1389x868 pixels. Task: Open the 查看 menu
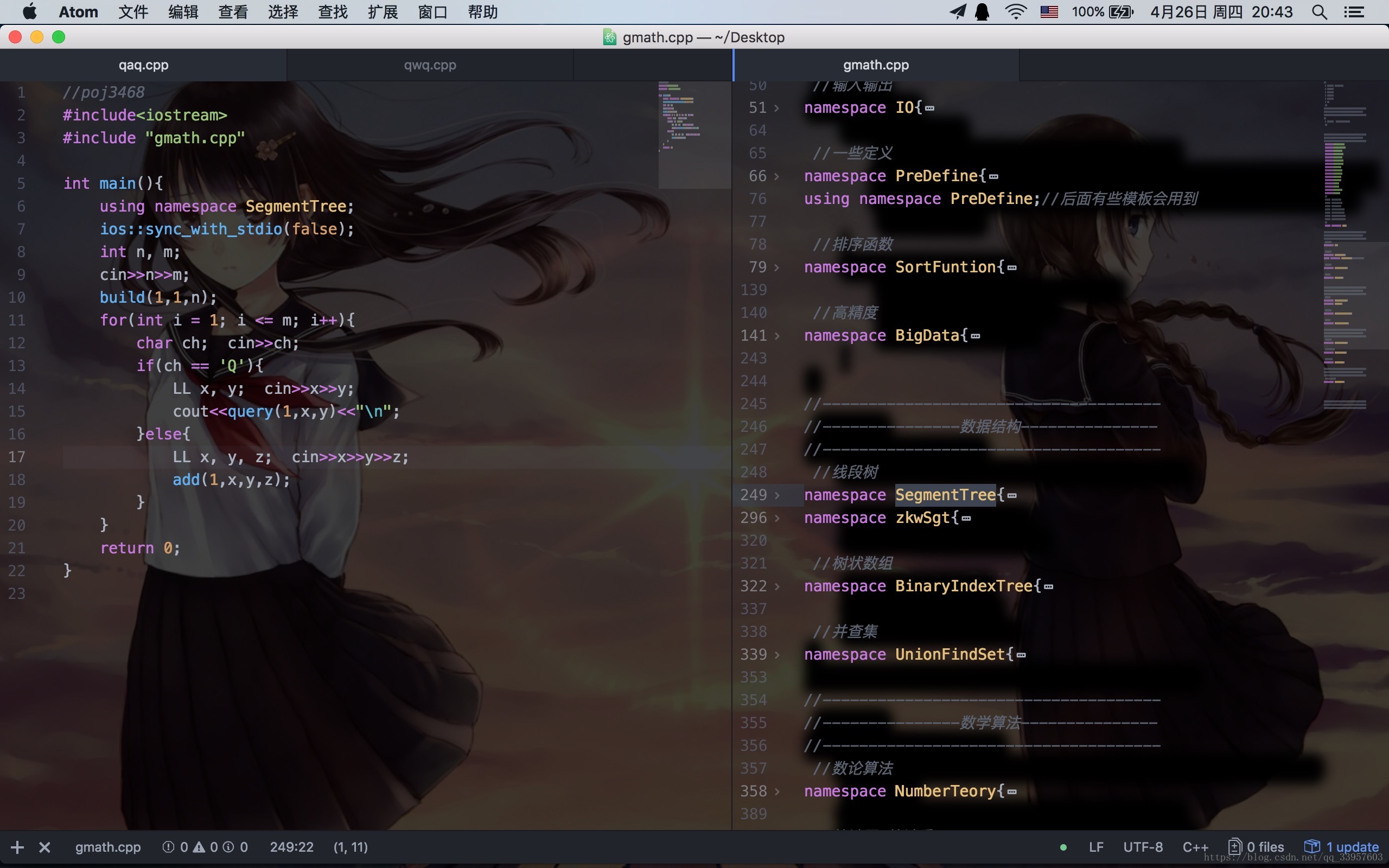click(x=233, y=12)
